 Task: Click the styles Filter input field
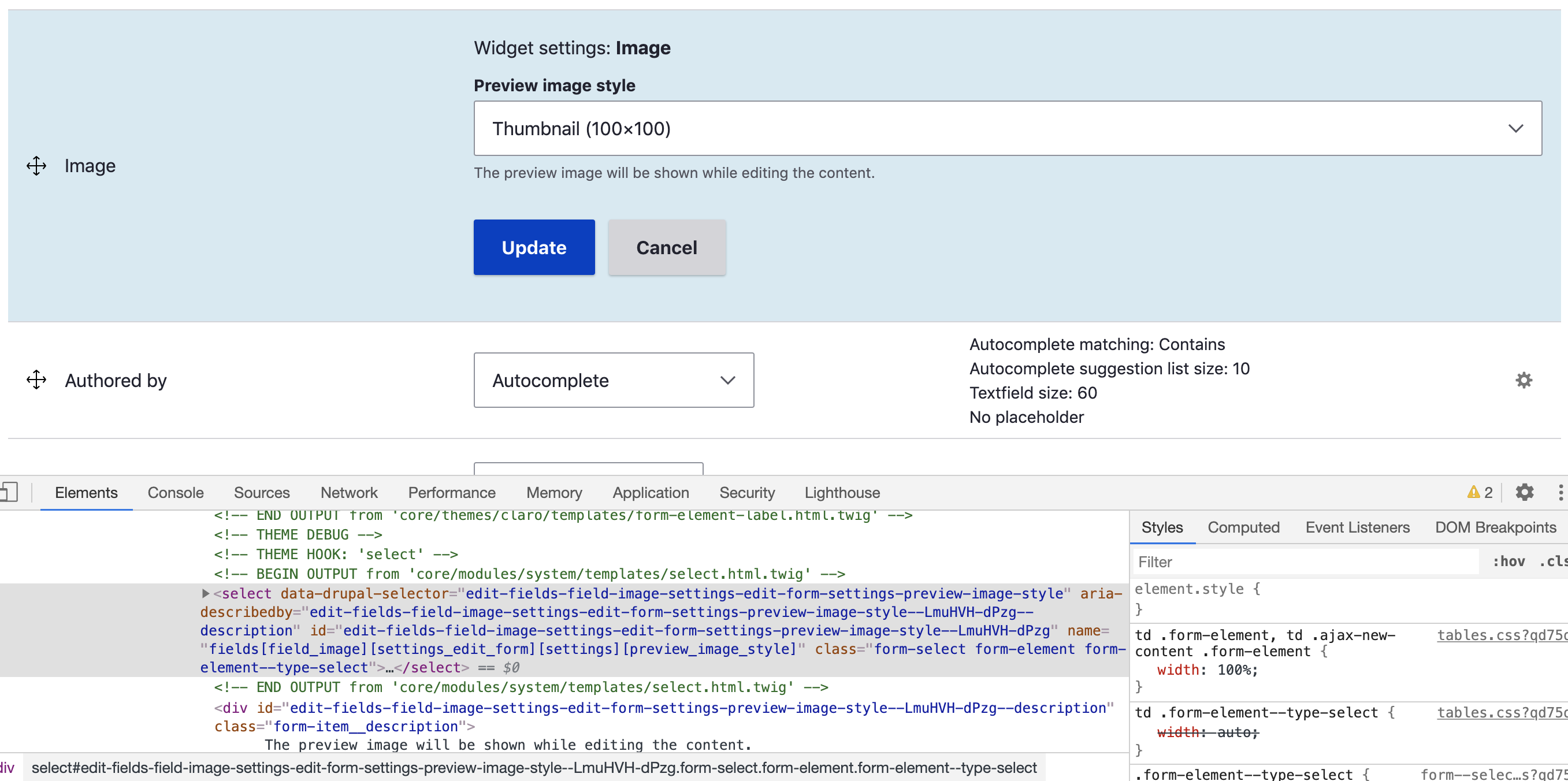point(1305,561)
